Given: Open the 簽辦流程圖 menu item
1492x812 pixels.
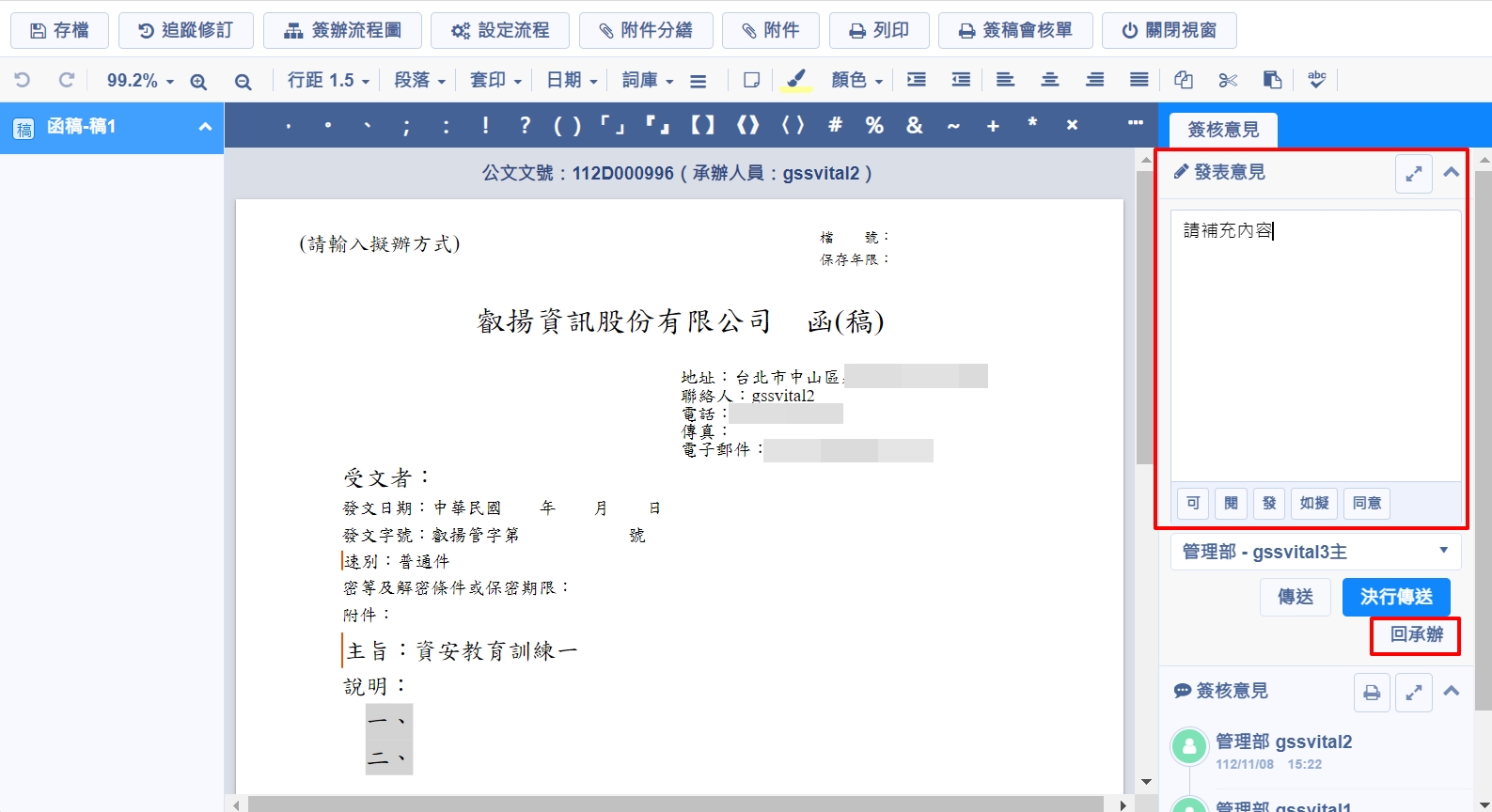Looking at the screenshot, I should [343, 30].
